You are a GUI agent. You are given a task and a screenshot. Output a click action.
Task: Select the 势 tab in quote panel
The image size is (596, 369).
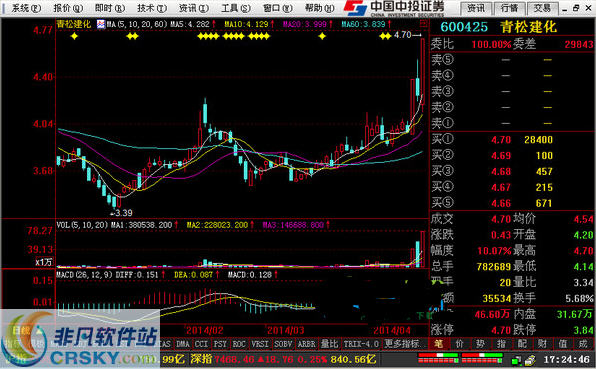[x=480, y=344]
